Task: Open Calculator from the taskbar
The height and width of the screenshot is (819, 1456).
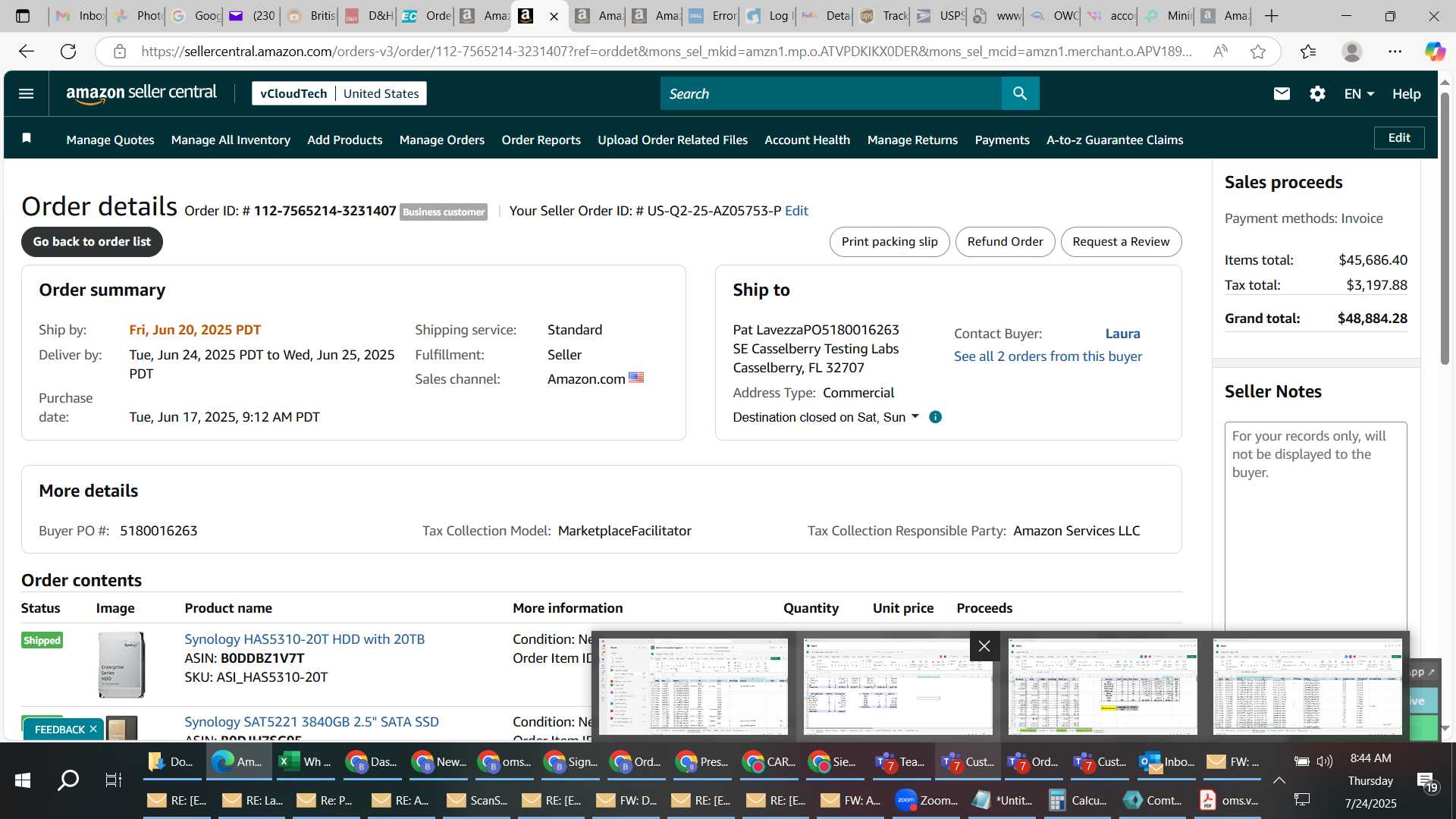Action: (x=1078, y=800)
